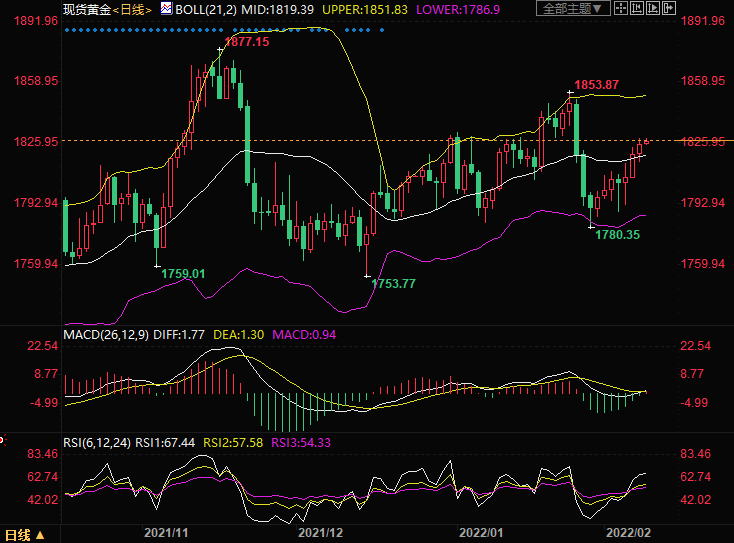Image resolution: width=734 pixels, height=543 pixels.
Task: Click the 1877.15 high price marker
Action: click(246, 43)
